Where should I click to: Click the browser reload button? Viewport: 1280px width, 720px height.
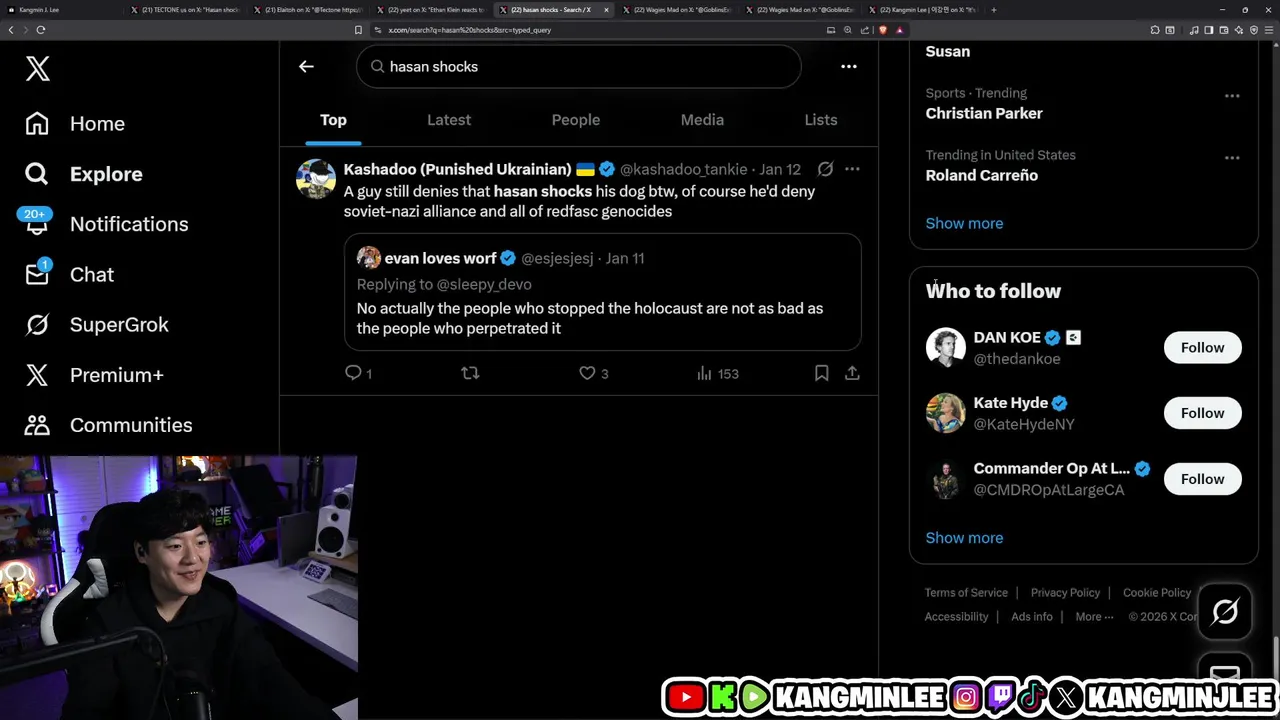41,30
